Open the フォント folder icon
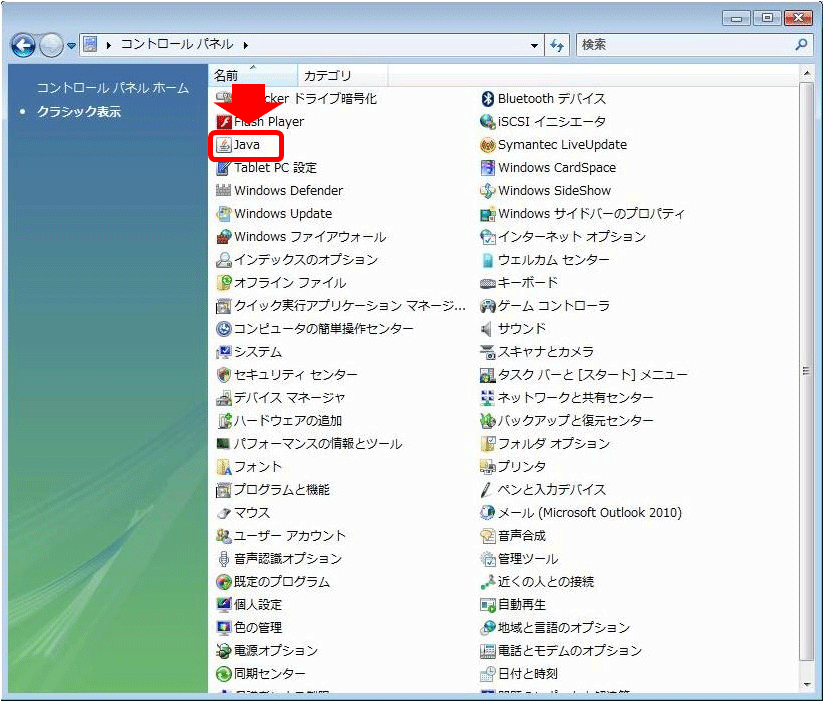 [224, 467]
